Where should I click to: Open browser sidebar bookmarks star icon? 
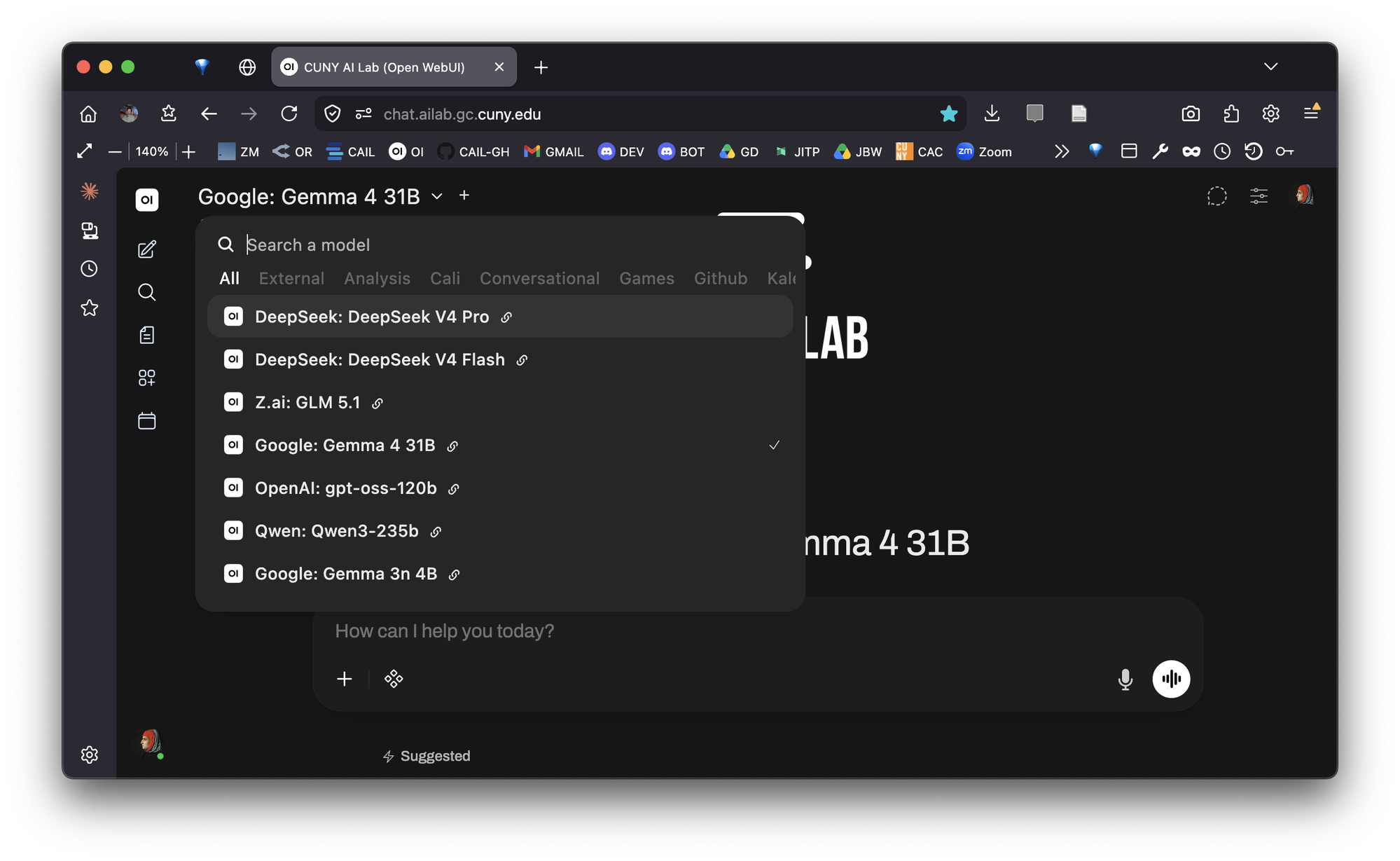(89, 308)
